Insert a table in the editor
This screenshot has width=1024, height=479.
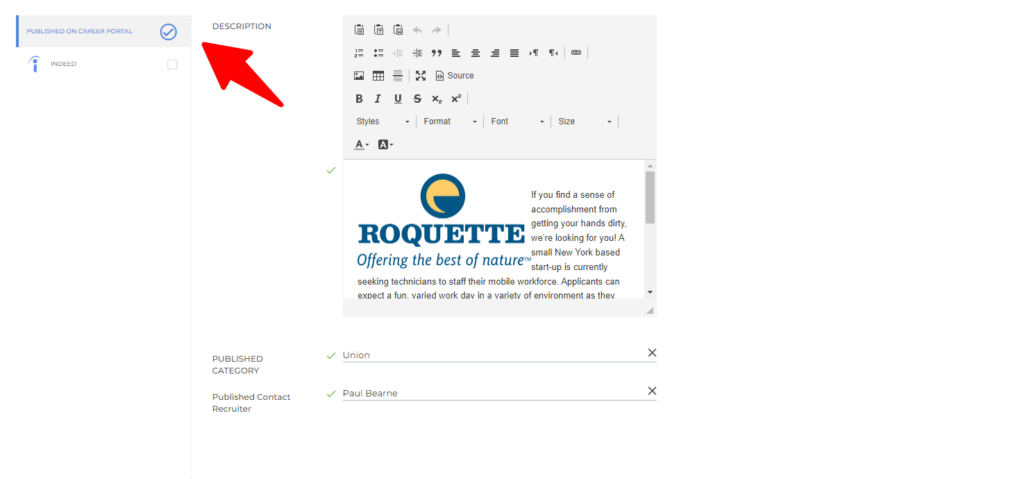pos(378,76)
